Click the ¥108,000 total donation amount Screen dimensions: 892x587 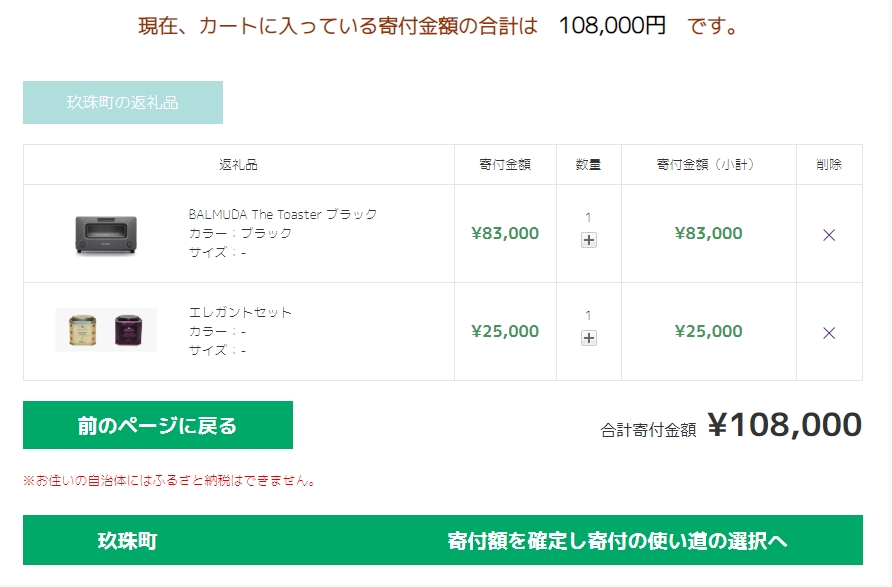click(784, 425)
